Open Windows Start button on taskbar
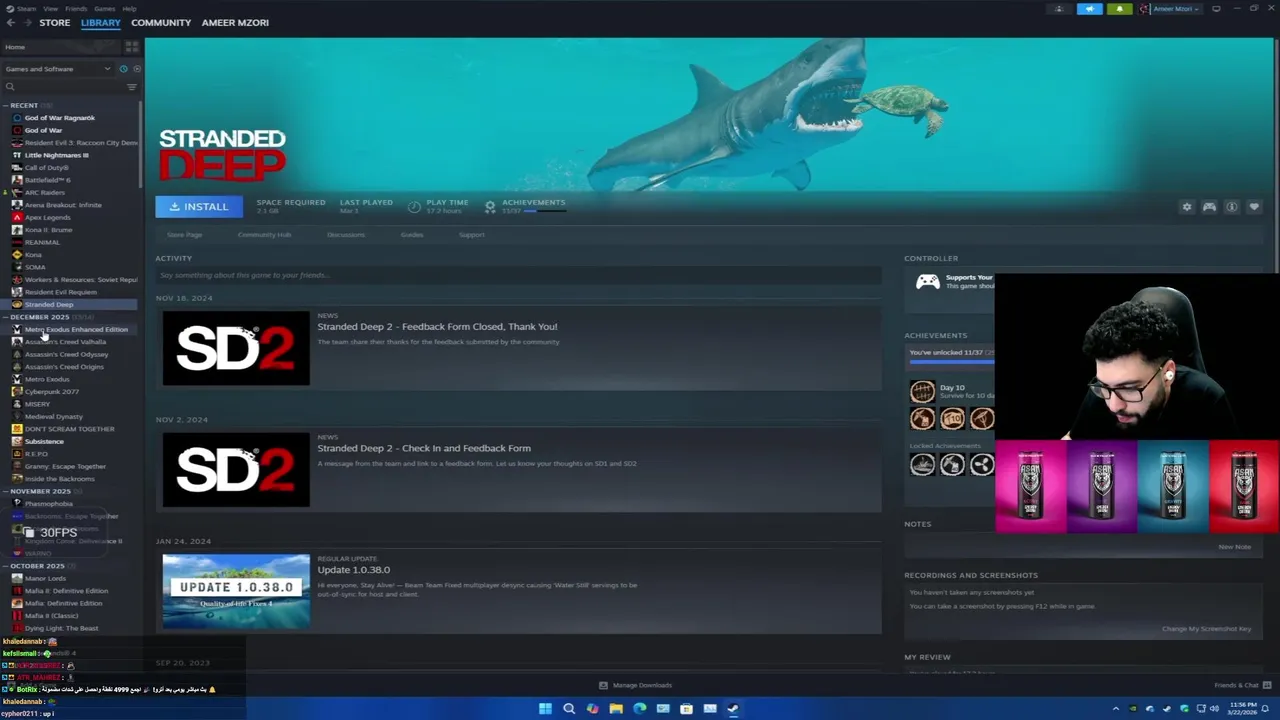Viewport: 1280px width, 720px height. coord(545,709)
